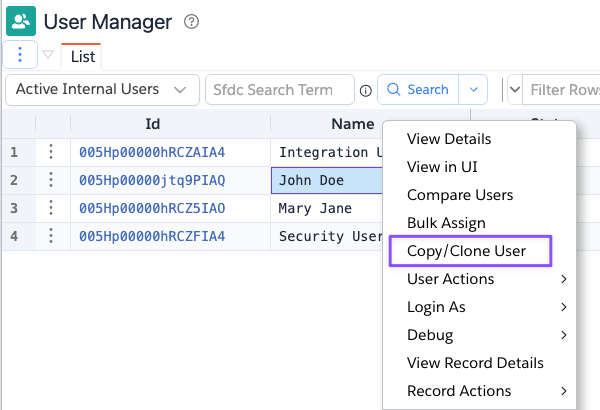Open row actions menu for John Doe row
Screen dimensions: 600x410
coord(50,180)
